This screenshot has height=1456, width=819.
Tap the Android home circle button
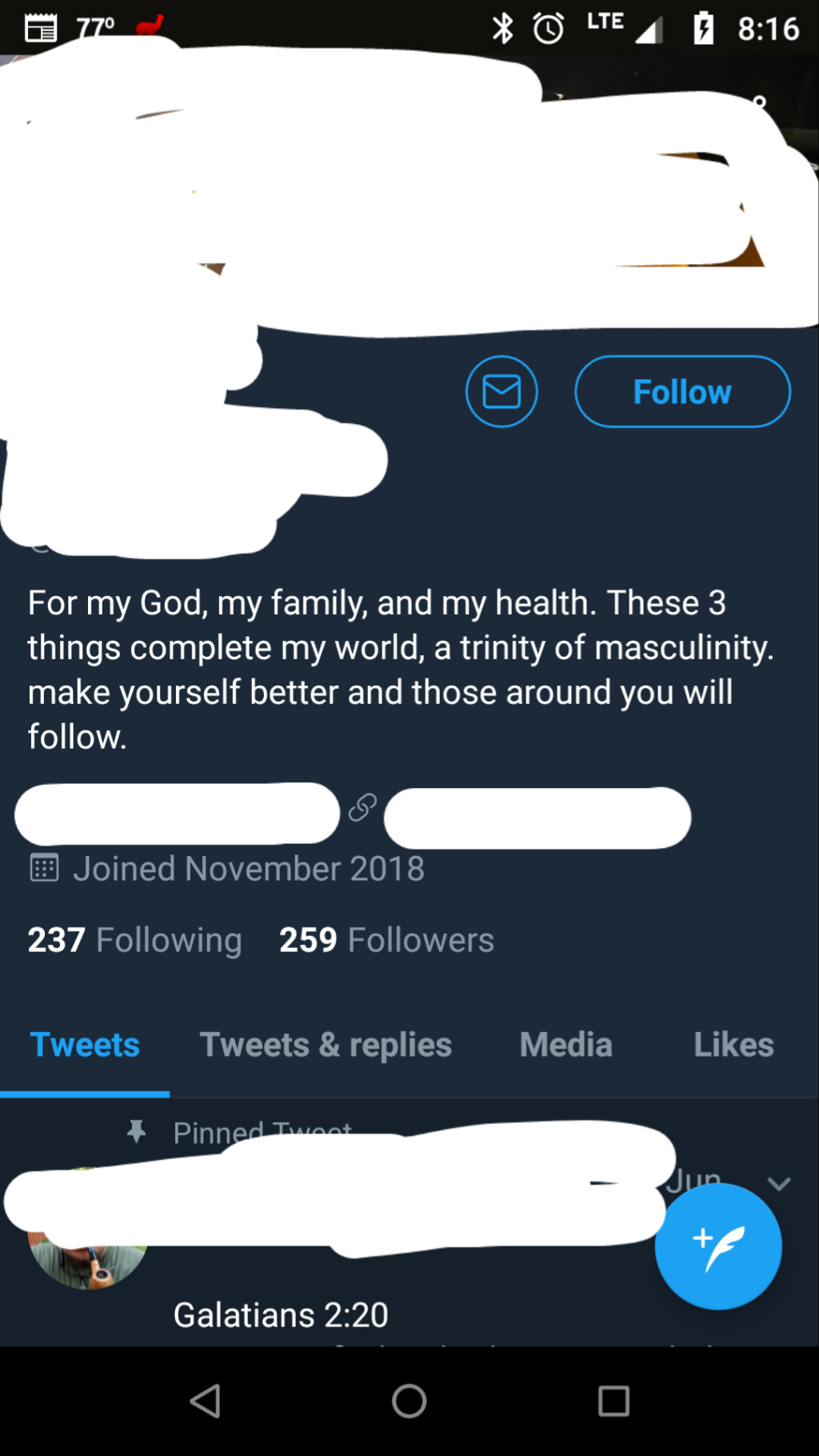409,1401
